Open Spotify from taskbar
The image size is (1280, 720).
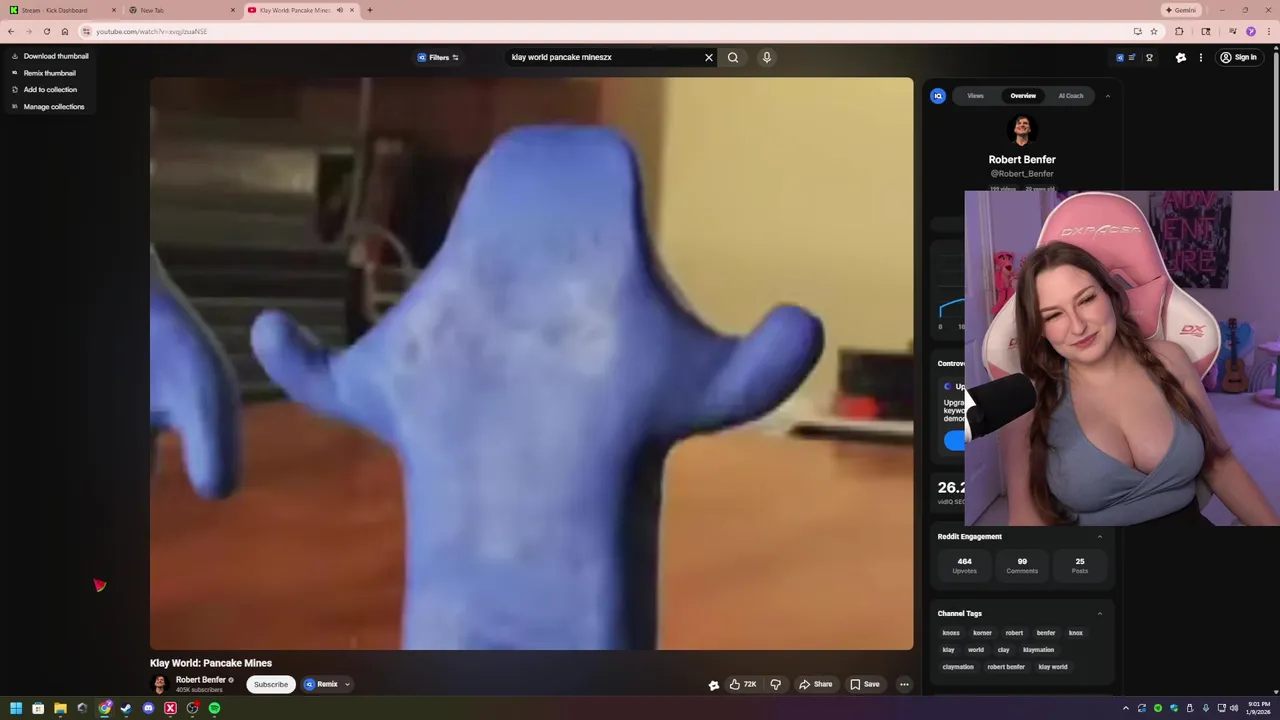[214, 708]
